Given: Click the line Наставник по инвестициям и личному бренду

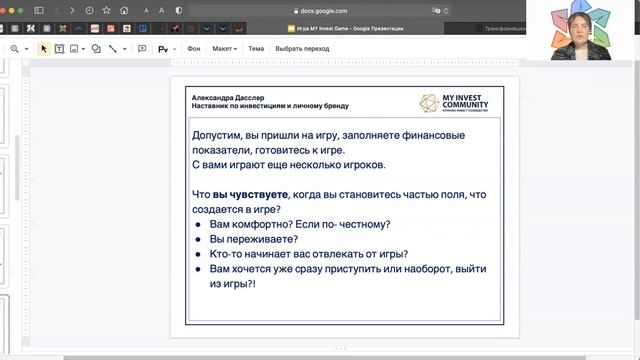Looking at the screenshot, I should (270, 106).
